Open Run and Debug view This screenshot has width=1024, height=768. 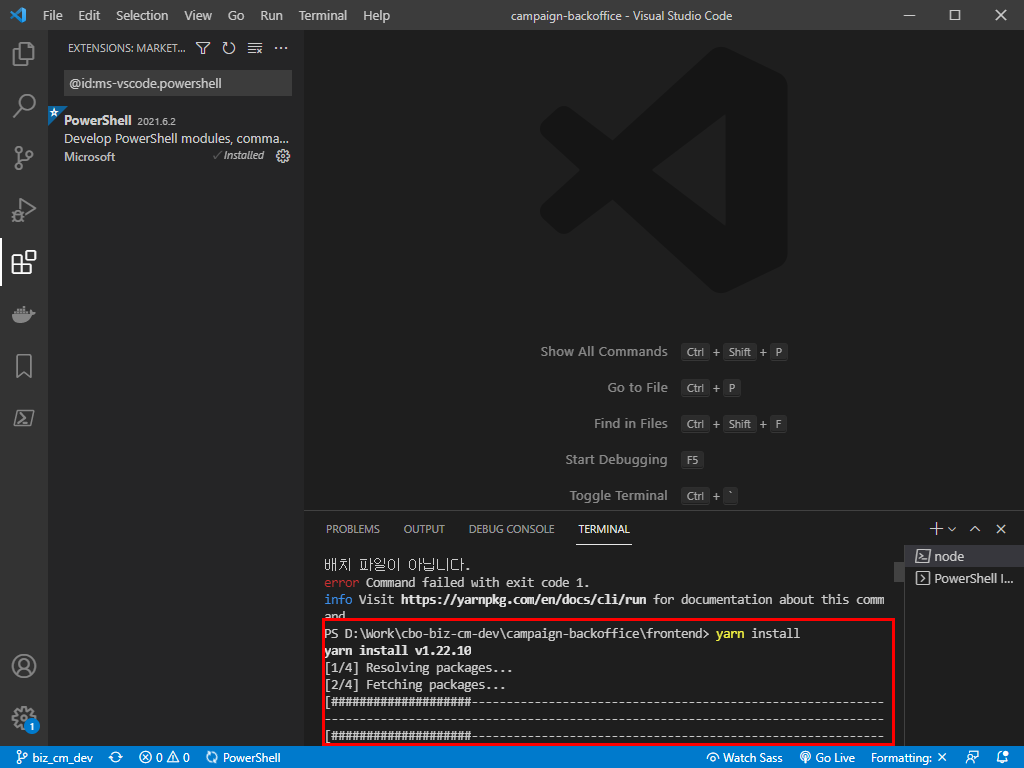click(x=24, y=210)
